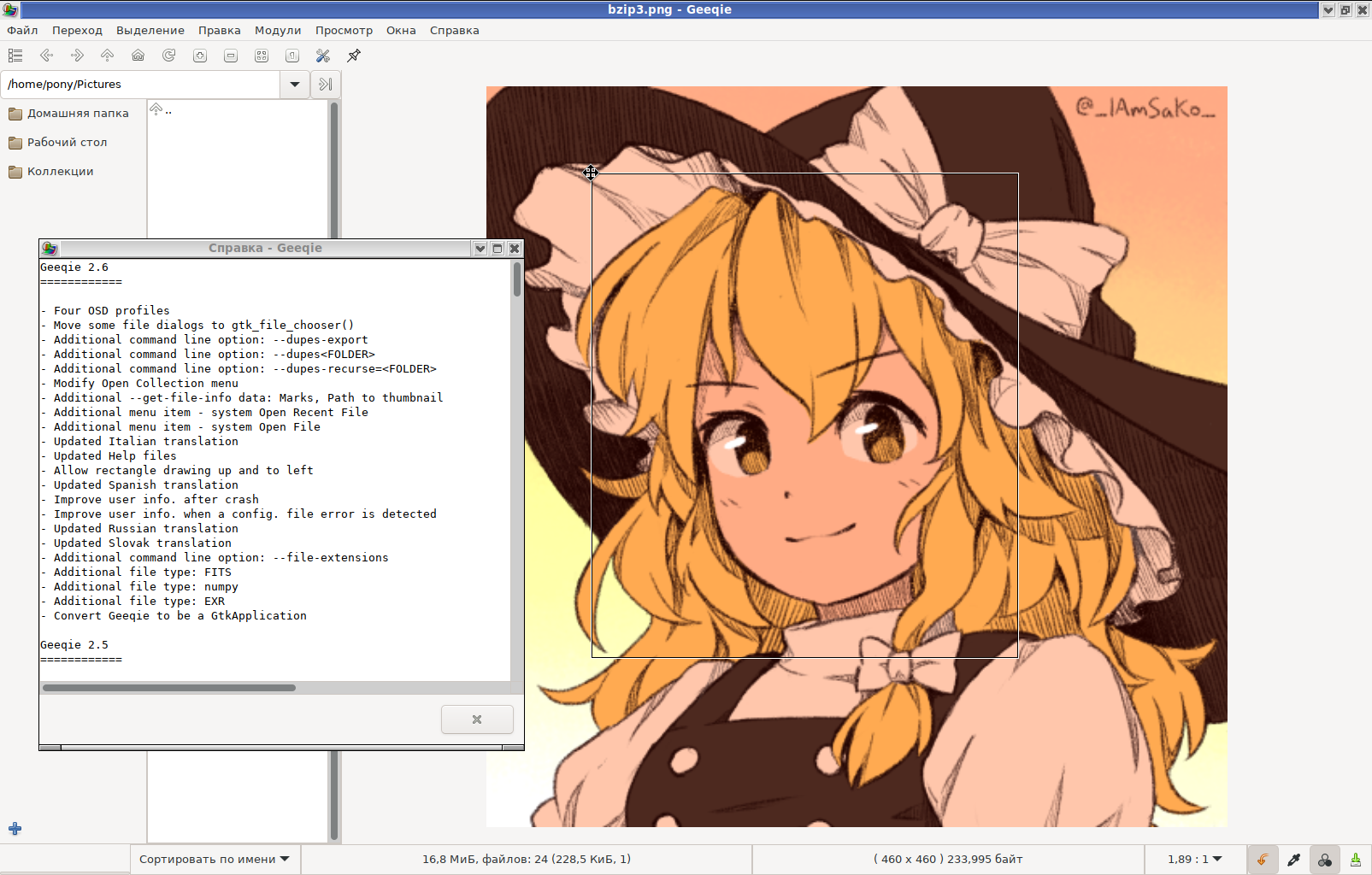1372x875 pixels.
Task: Toggle the orange Exif rotate status icon
Action: (x=1263, y=860)
